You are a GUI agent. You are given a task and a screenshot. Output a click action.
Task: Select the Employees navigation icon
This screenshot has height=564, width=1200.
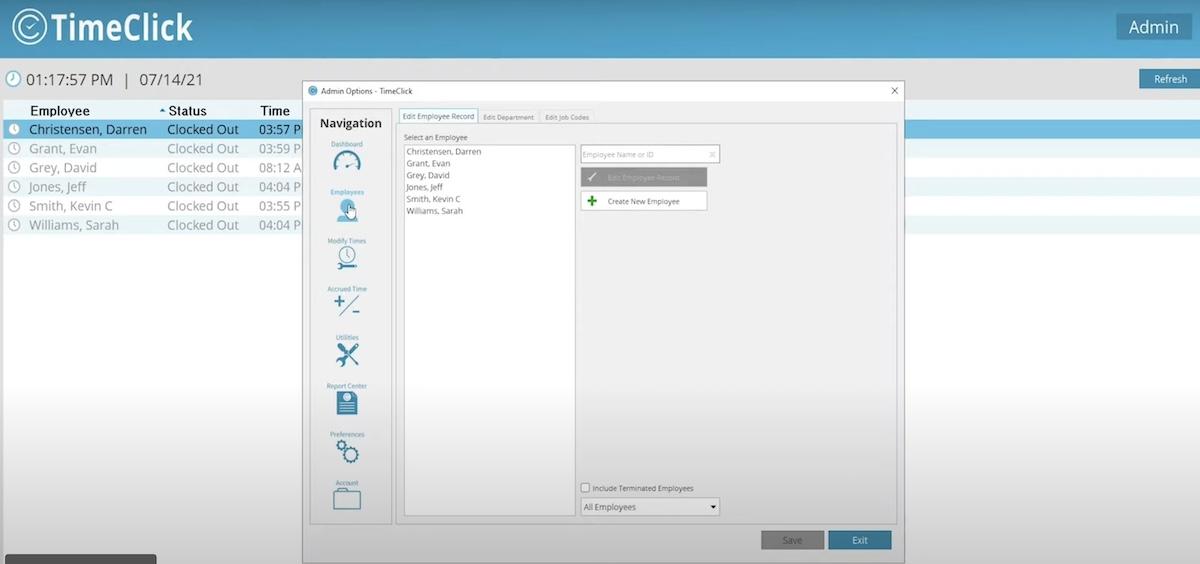(346, 209)
